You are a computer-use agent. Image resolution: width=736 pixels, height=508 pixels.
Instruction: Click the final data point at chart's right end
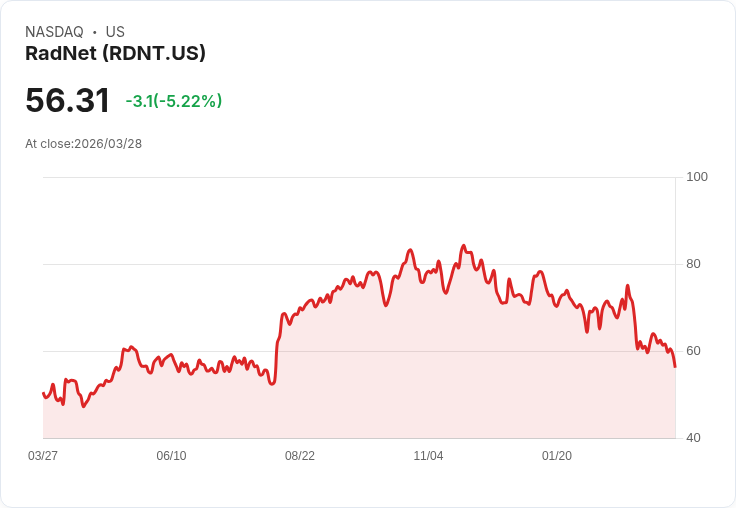pos(675,367)
